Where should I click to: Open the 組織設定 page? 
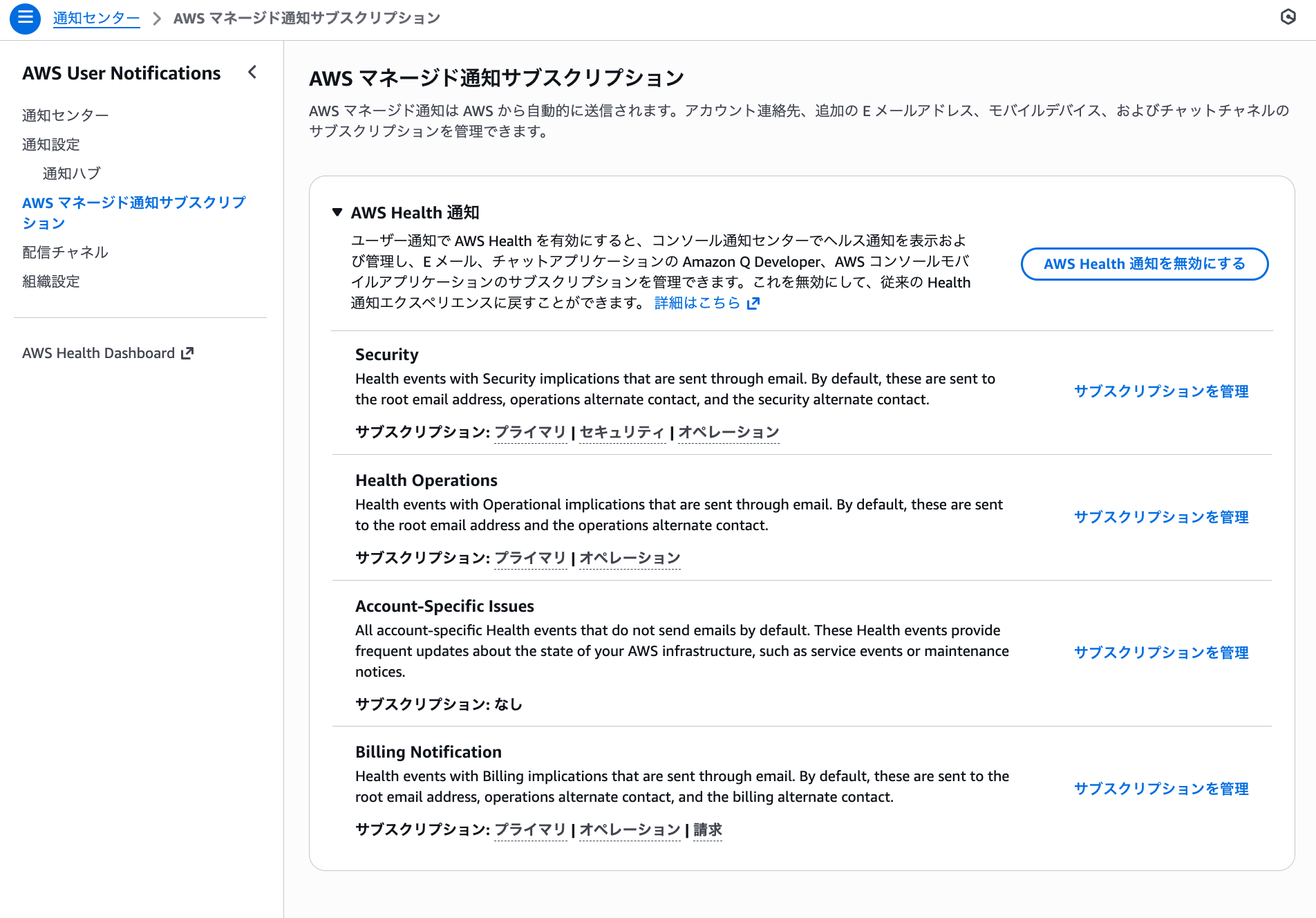(x=50, y=281)
